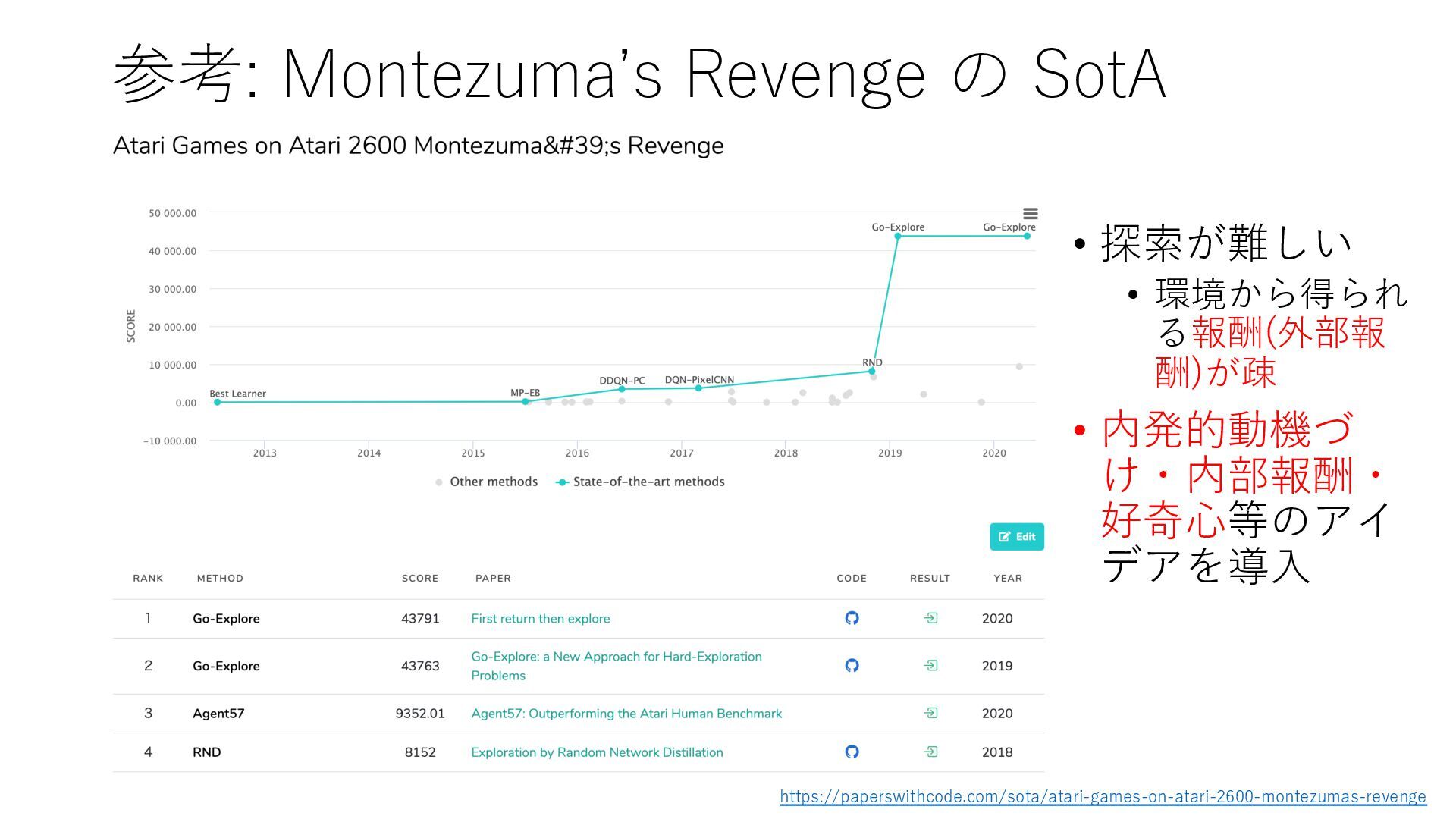Open the chart hamburger menu icon

1030,214
